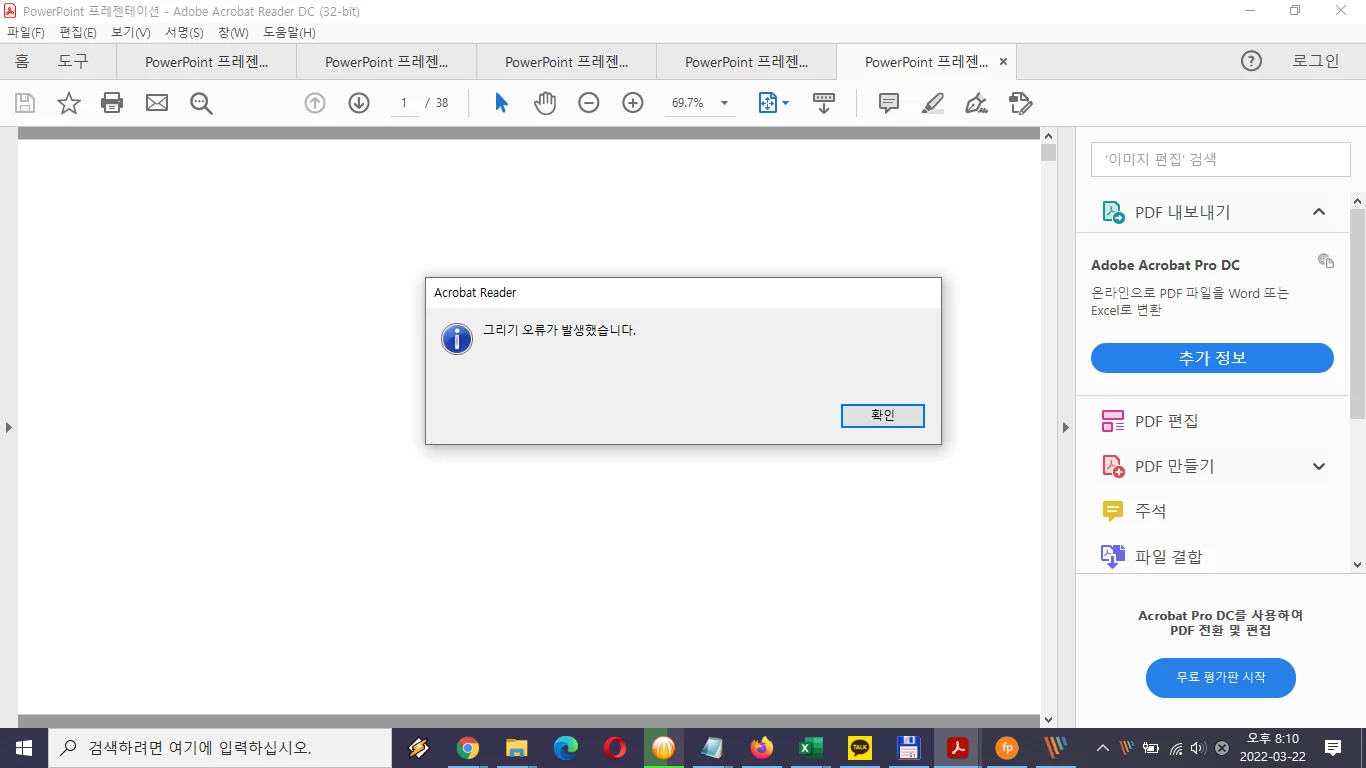Image resolution: width=1366 pixels, height=768 pixels.
Task: Select the highlight text pen tool
Action: pyautogui.click(x=933, y=103)
